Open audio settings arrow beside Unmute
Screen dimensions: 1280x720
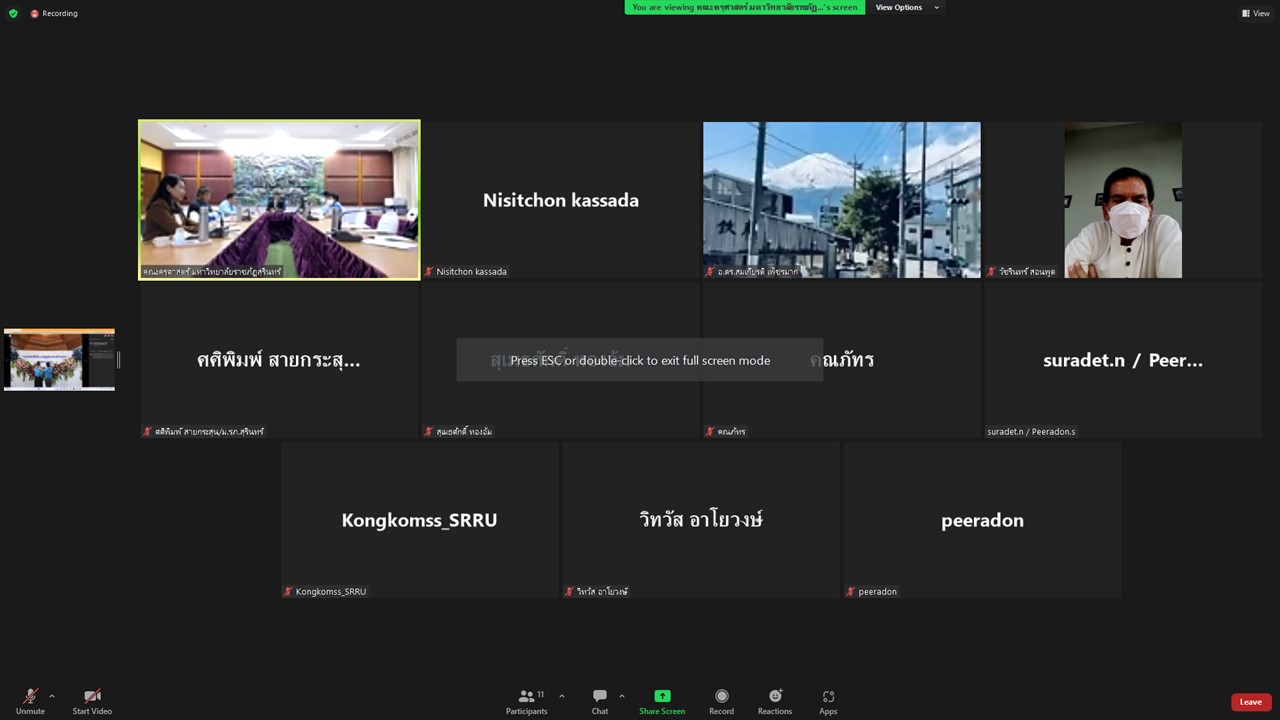(x=52, y=696)
